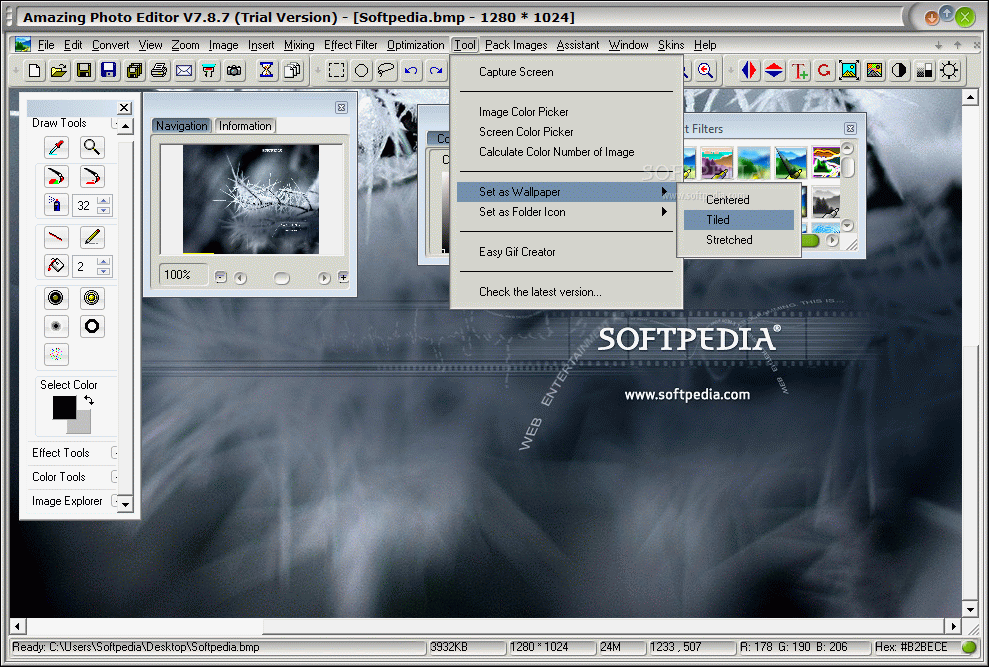989x667 pixels.
Task: Switch to the Navigation tab
Action: (x=182, y=126)
